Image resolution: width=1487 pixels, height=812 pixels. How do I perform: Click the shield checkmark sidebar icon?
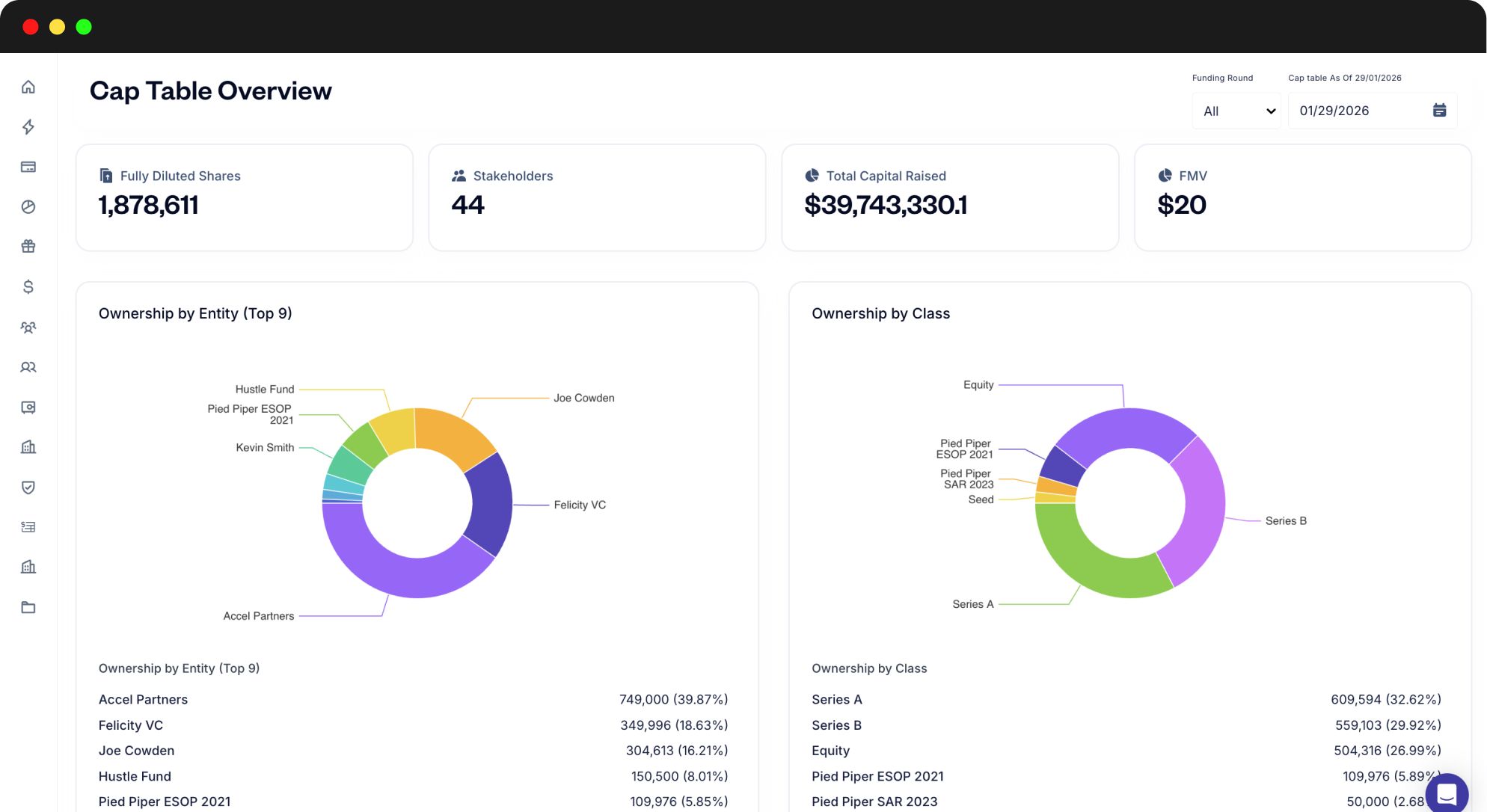pyautogui.click(x=28, y=487)
